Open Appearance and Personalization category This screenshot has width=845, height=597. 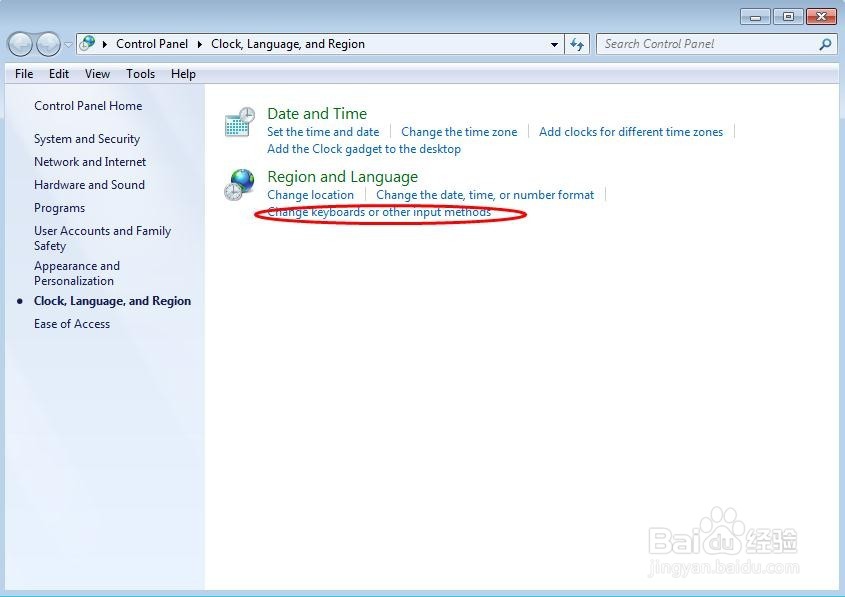[77, 273]
